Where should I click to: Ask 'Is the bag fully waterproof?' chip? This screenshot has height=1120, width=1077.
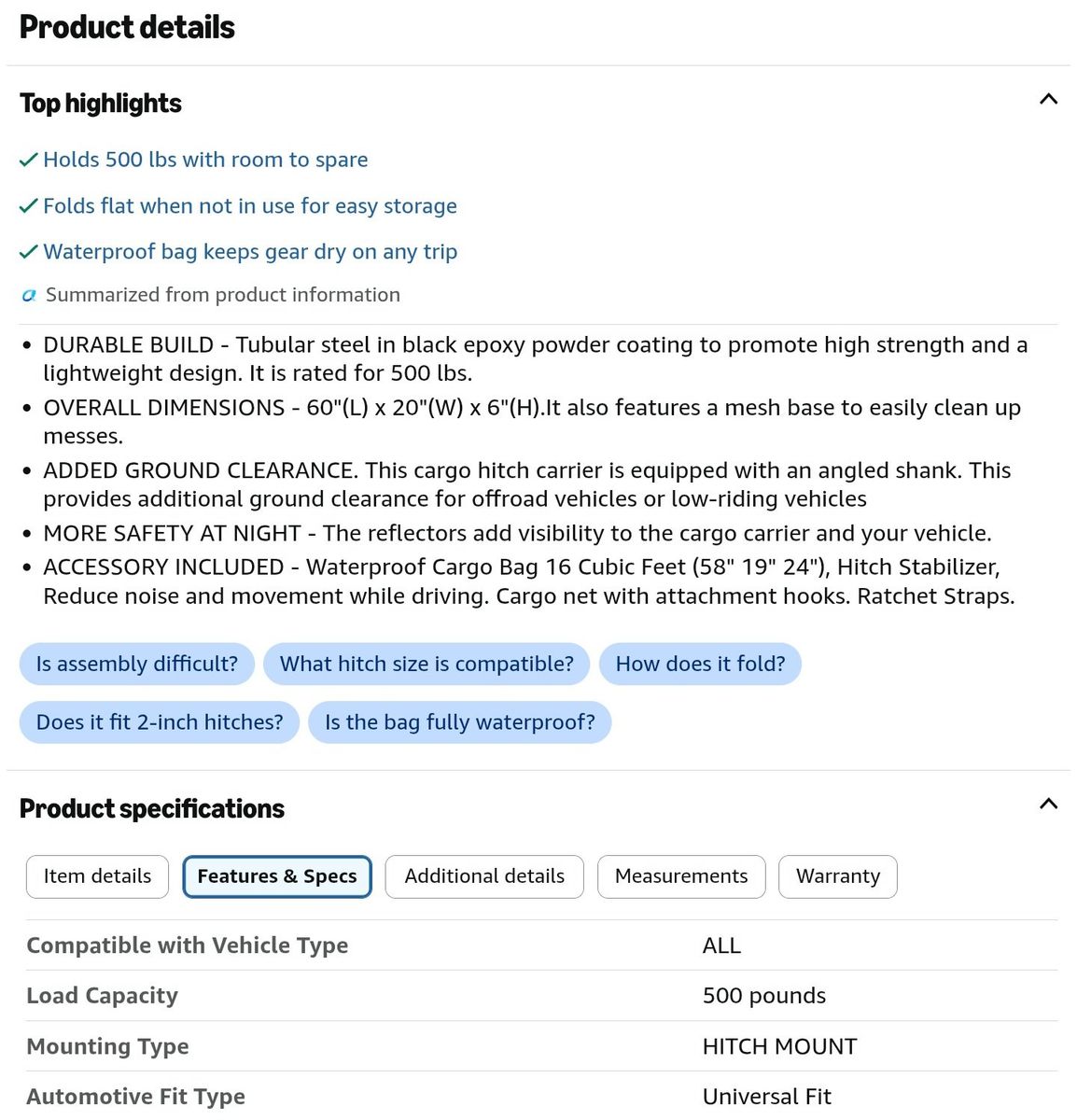point(460,722)
